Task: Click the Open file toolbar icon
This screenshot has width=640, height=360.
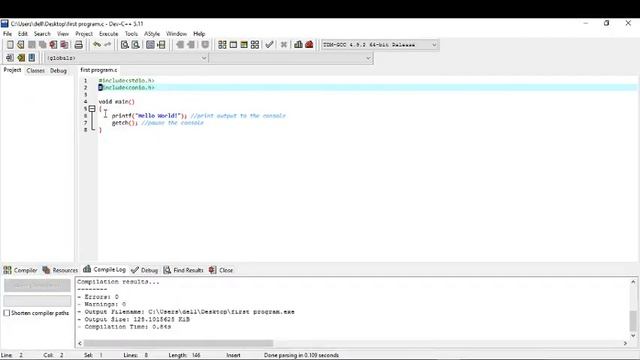Action: click(20, 45)
